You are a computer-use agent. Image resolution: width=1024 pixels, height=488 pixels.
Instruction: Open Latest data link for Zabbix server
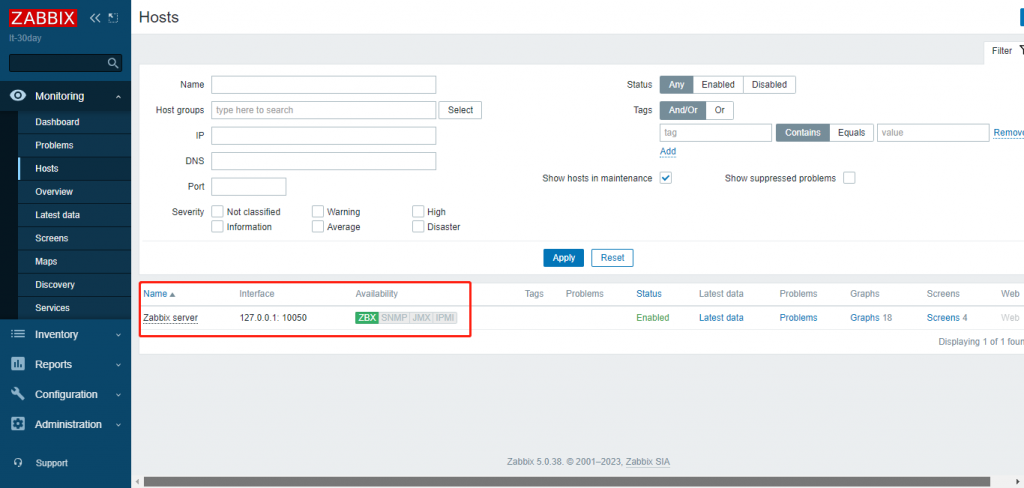(721, 317)
